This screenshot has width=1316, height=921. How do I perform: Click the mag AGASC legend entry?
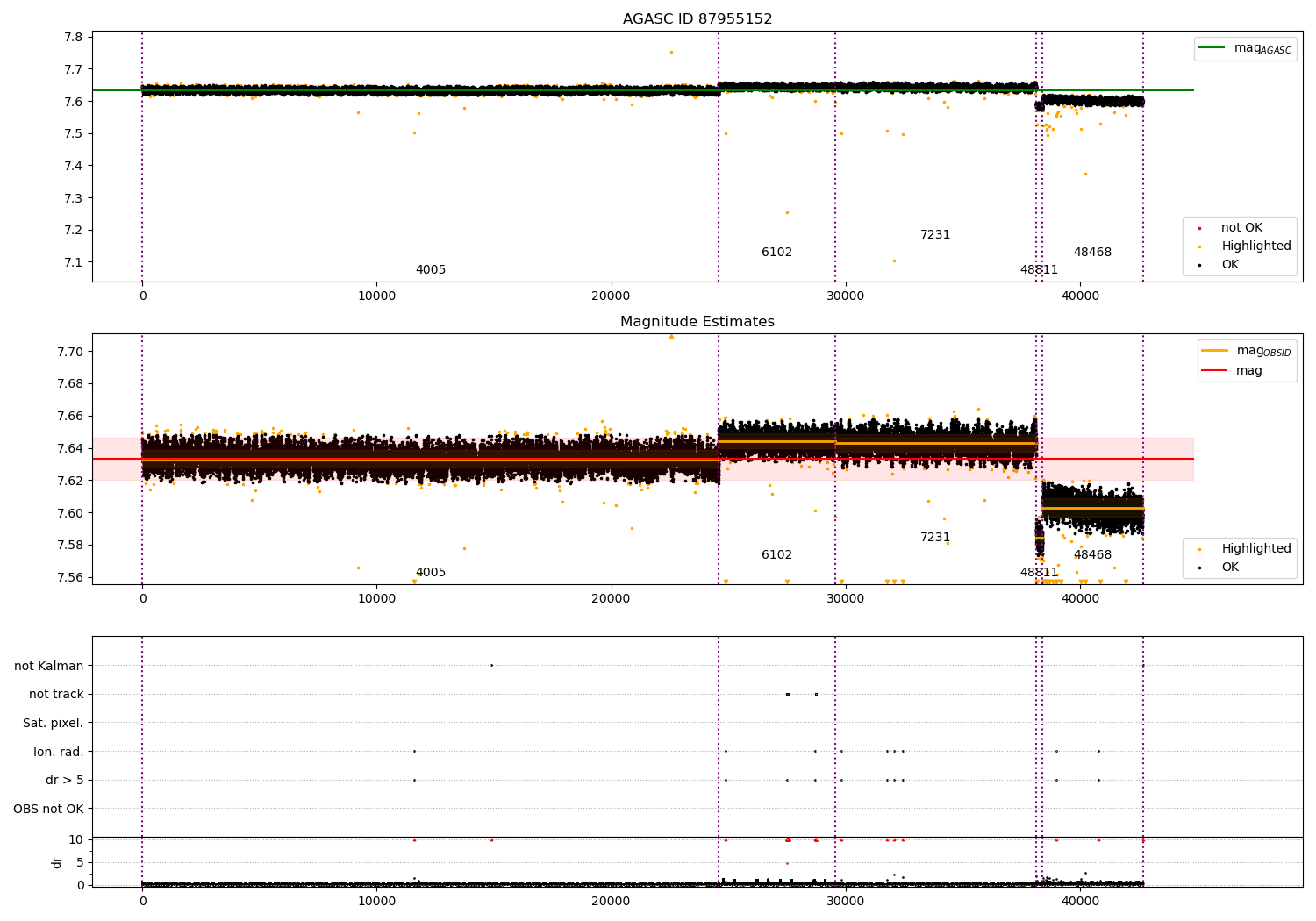[1246, 48]
